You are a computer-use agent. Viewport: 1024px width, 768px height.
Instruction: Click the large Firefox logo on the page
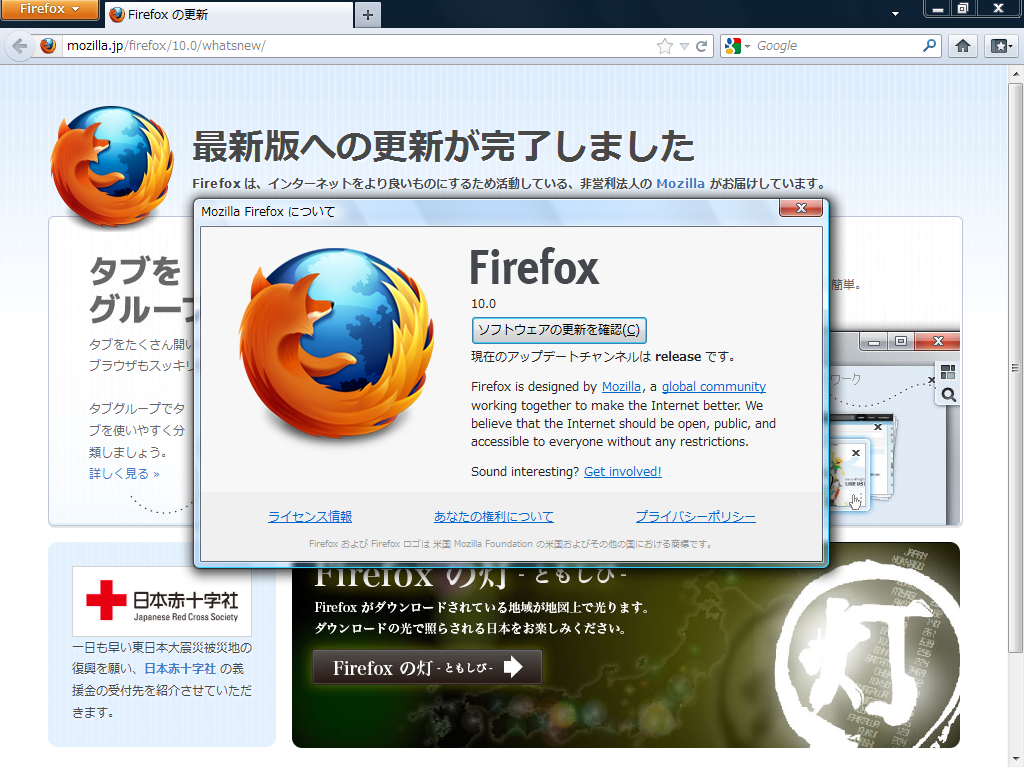point(113,167)
